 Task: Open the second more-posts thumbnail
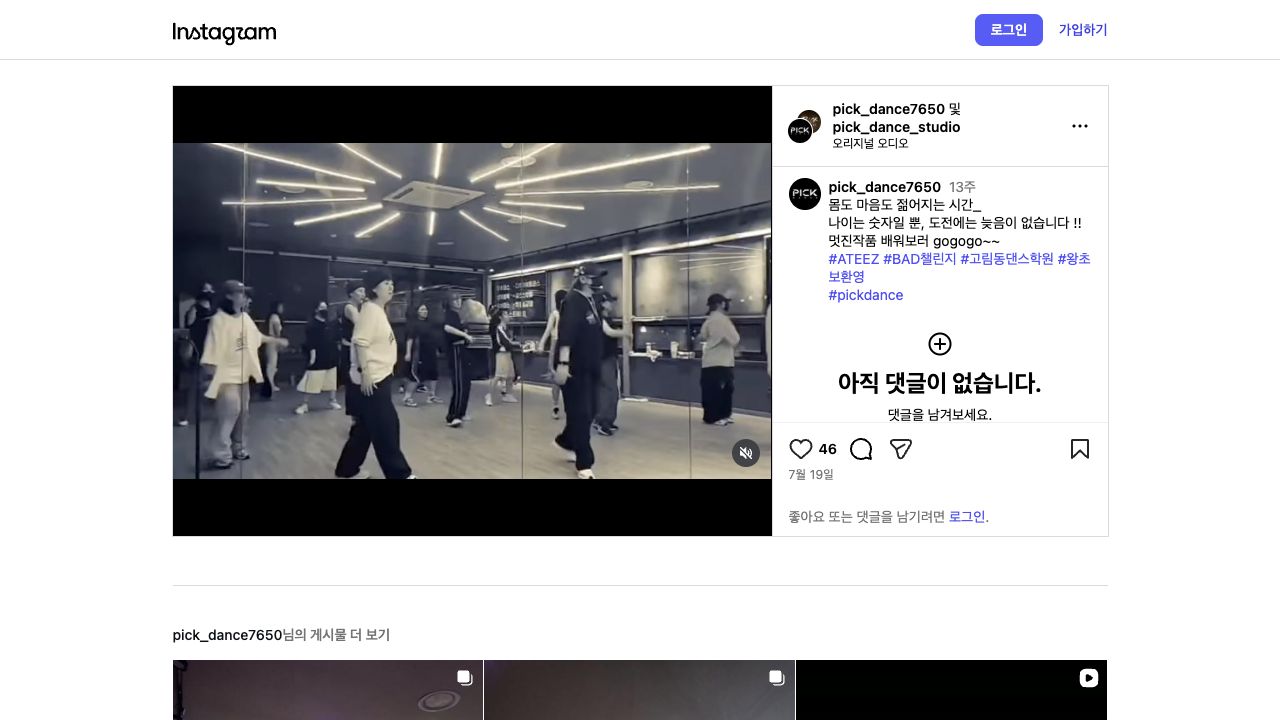[x=640, y=690]
